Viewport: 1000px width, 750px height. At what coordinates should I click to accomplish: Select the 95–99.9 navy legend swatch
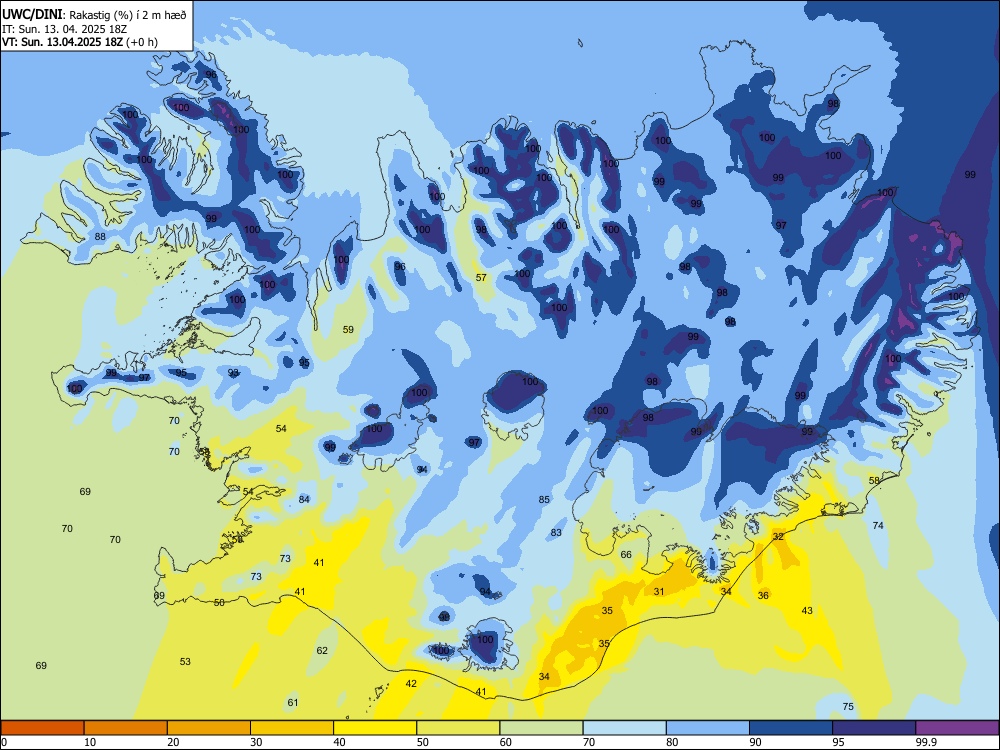click(874, 728)
